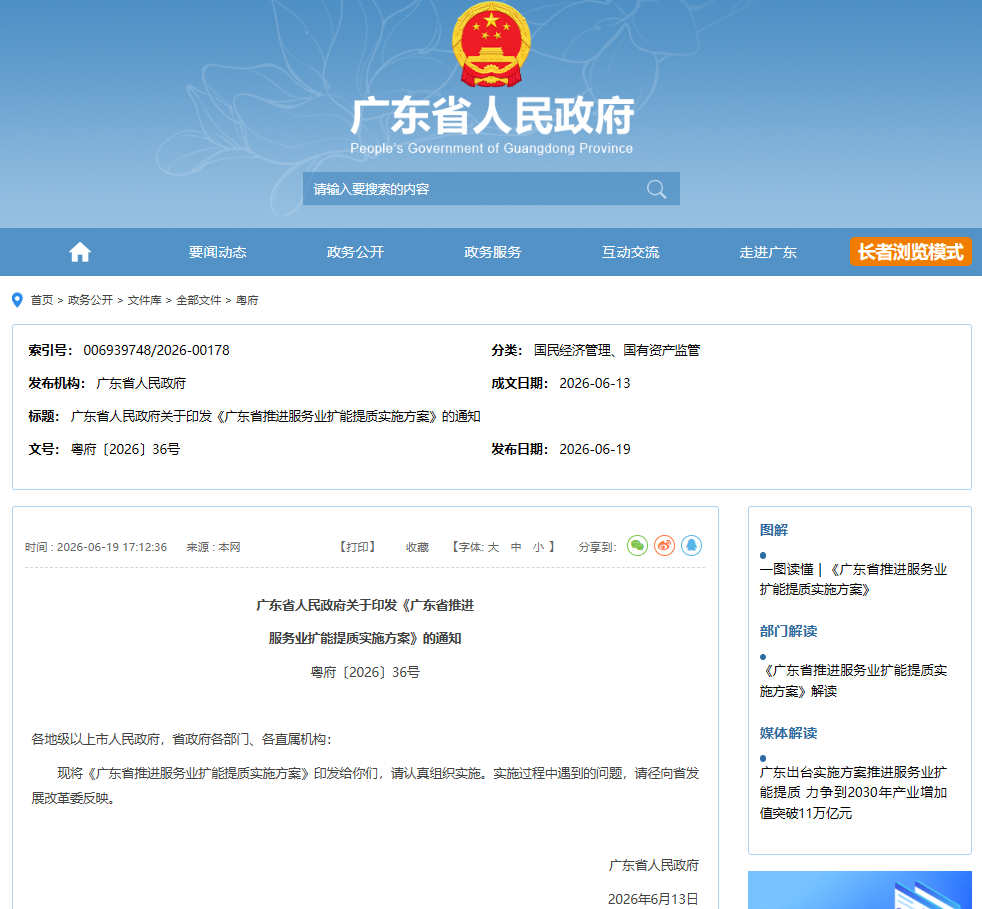Click the 部门解读 section heading
Viewport: 982px width, 909px height.
(788, 631)
